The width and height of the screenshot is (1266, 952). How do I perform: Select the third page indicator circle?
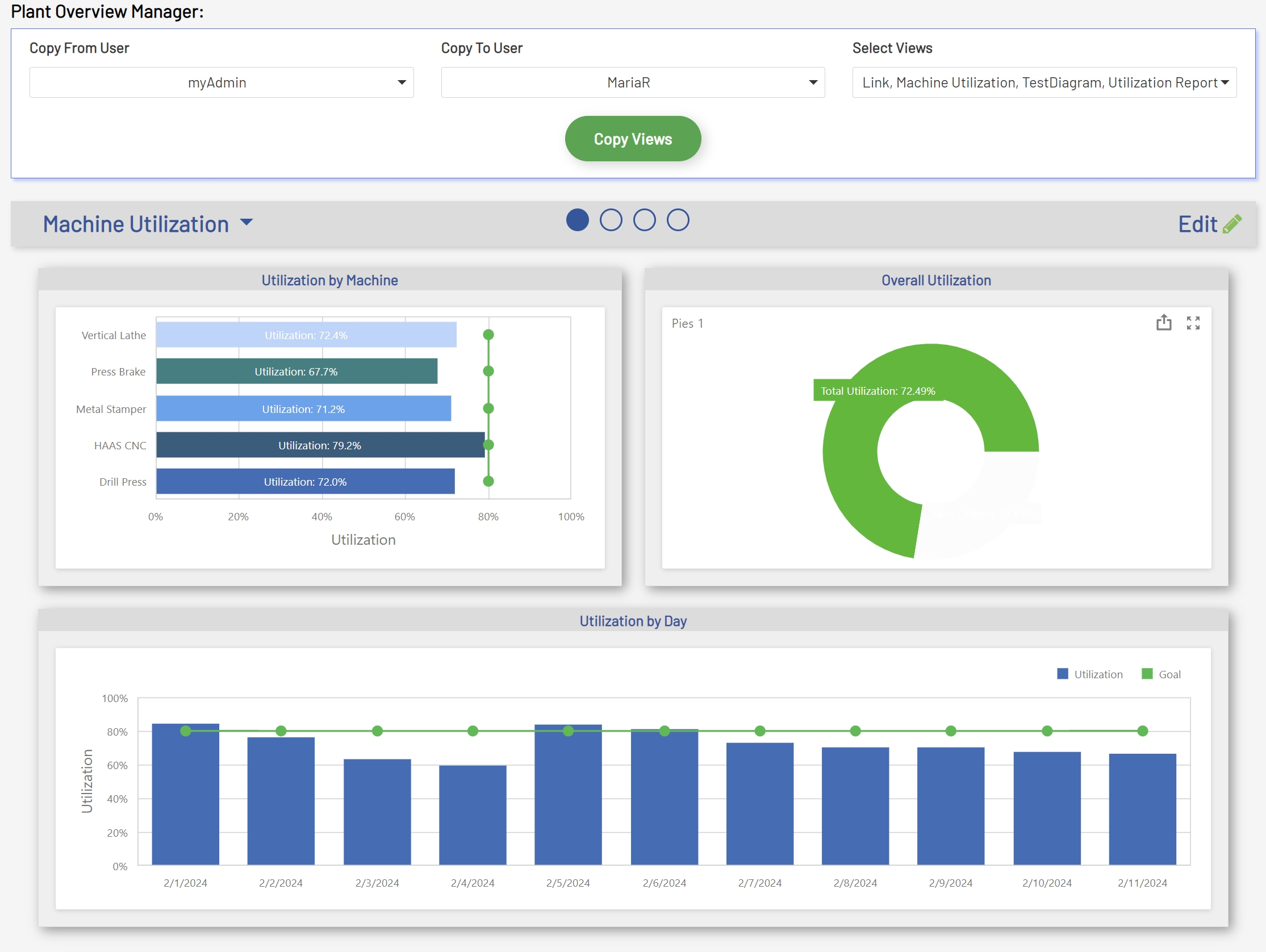coord(645,220)
